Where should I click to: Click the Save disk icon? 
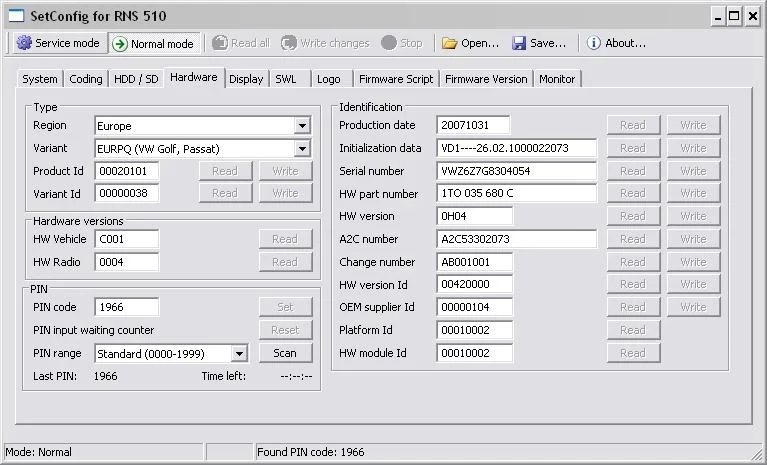point(520,43)
